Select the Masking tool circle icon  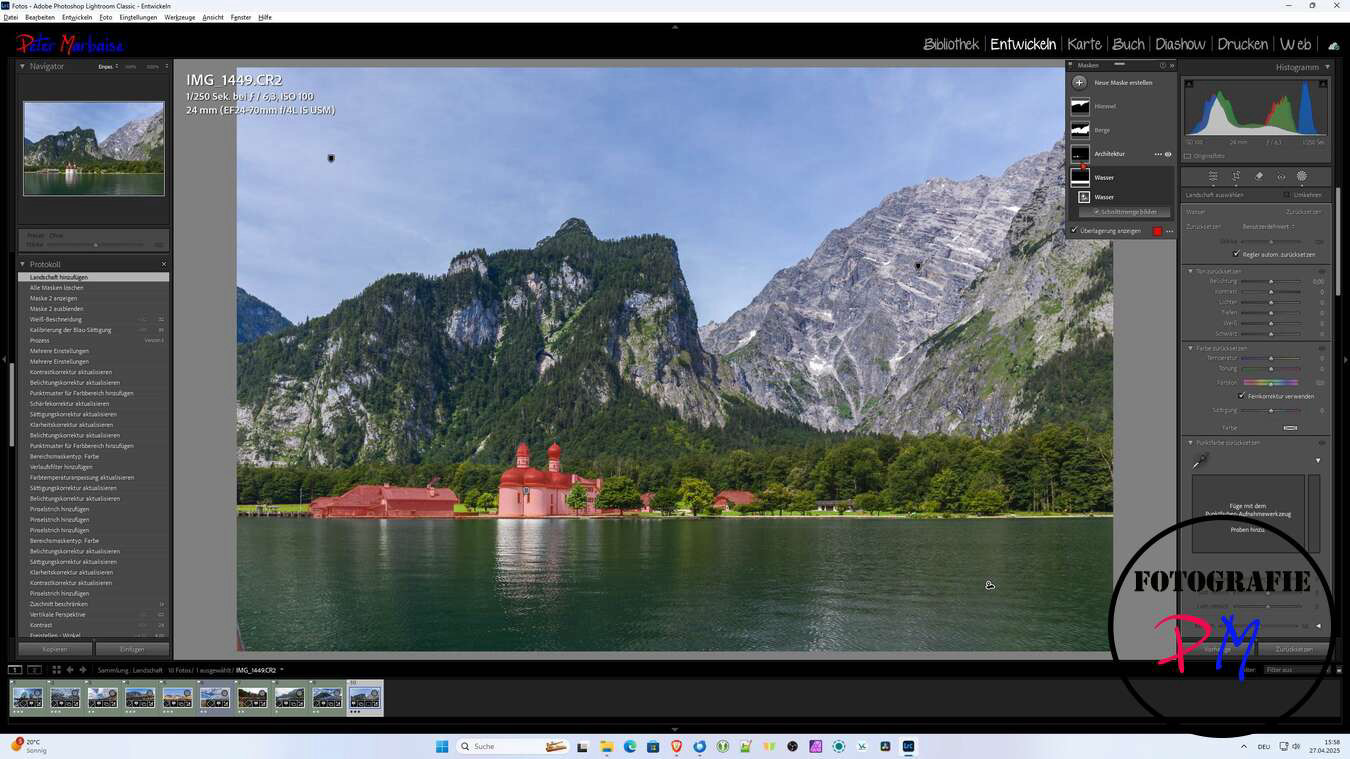1302,176
